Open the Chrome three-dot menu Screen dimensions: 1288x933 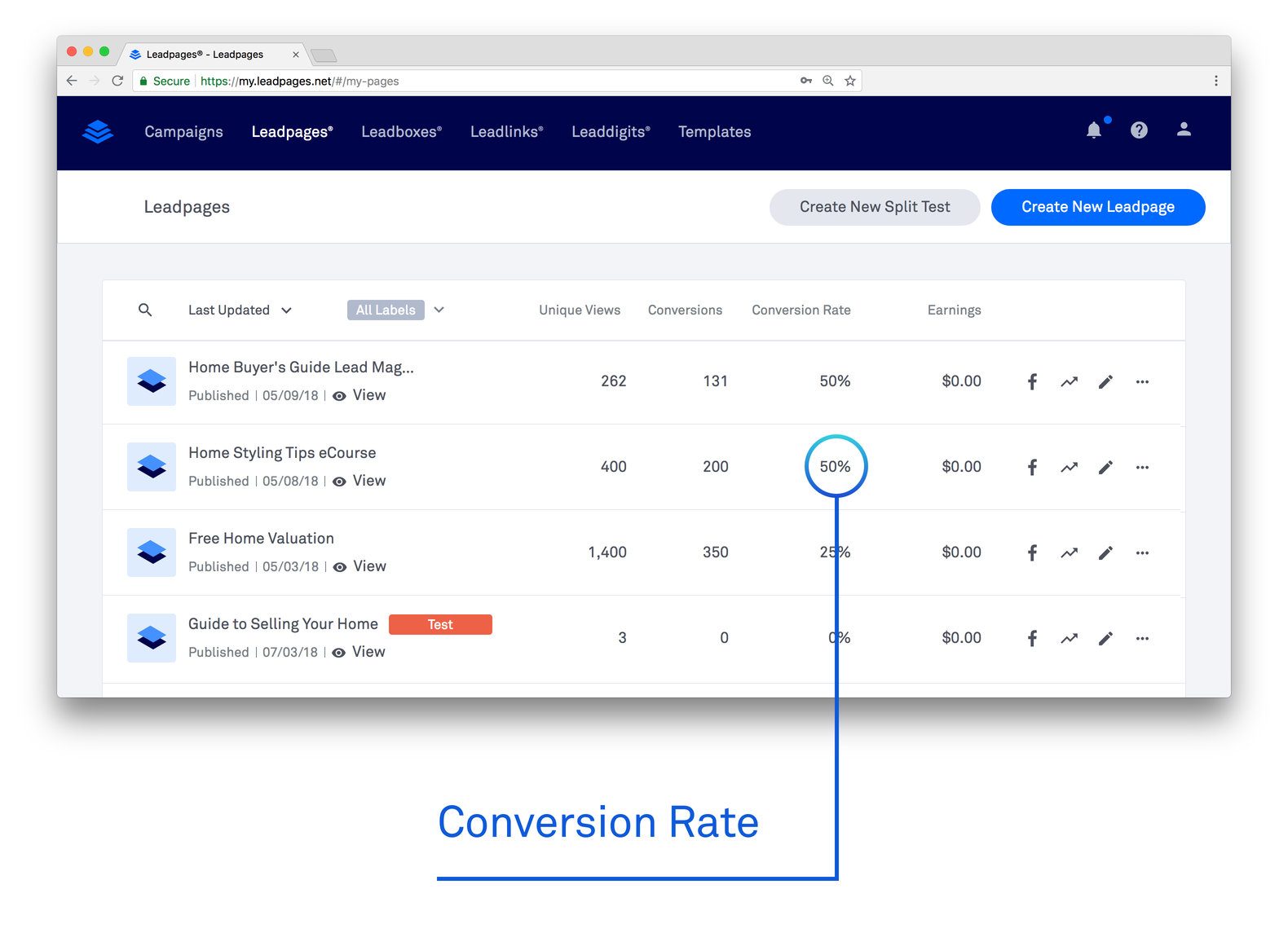click(1216, 81)
